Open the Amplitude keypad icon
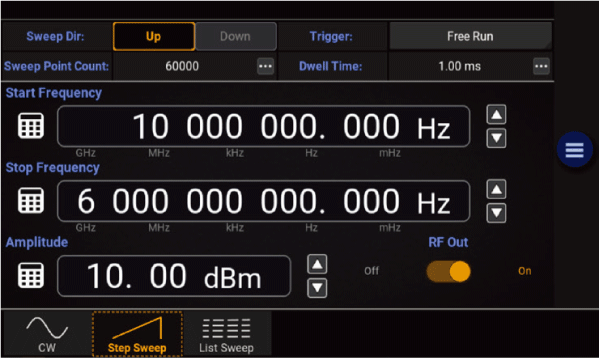The width and height of the screenshot is (600, 361). point(31,275)
